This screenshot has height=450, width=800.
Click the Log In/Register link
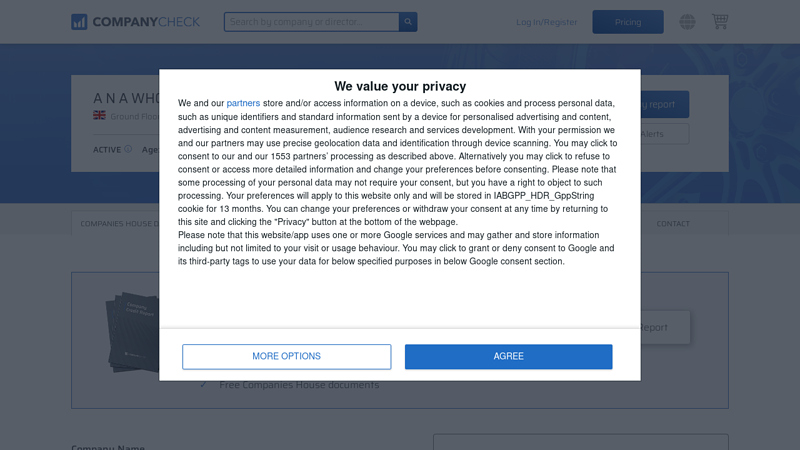click(x=547, y=22)
